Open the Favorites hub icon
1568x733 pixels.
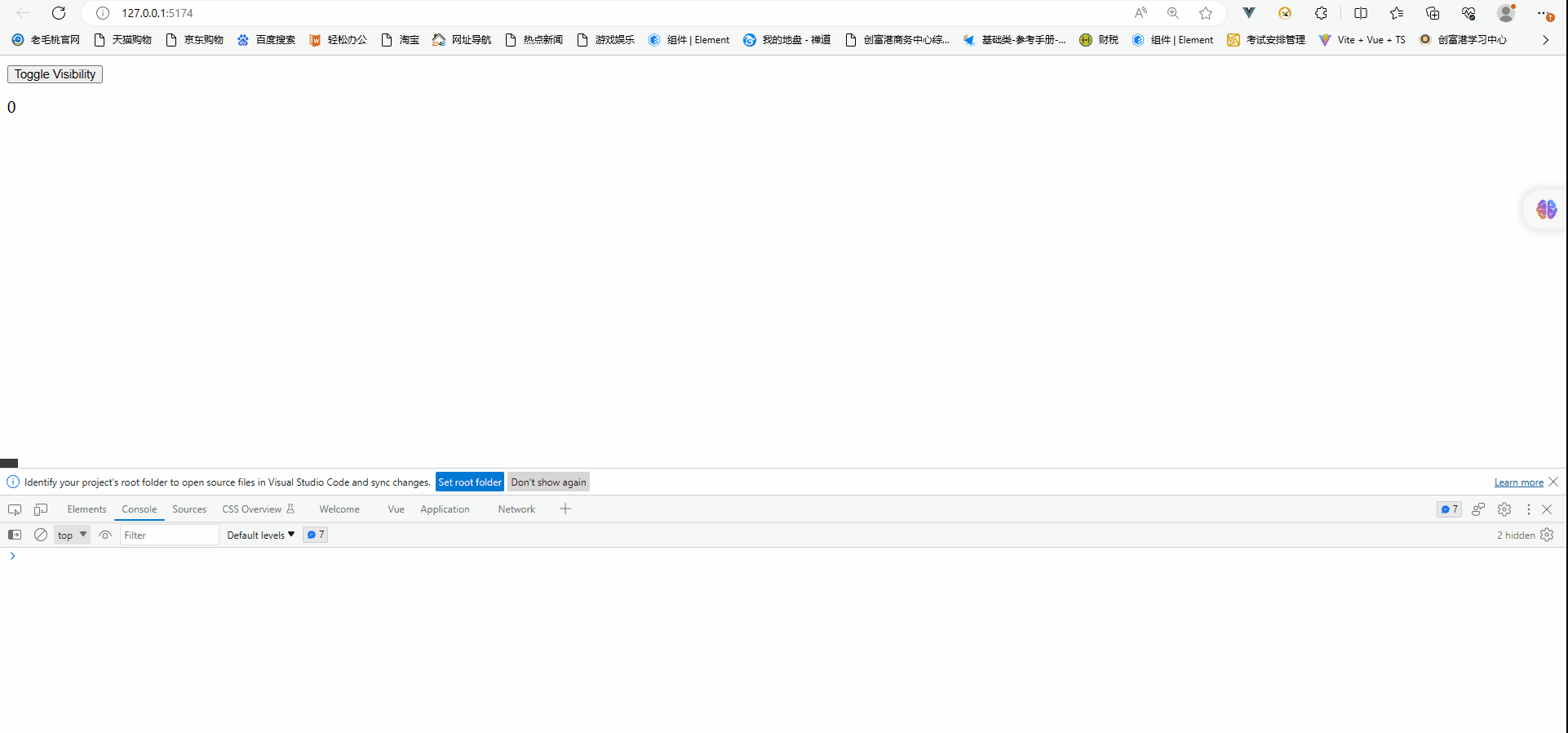point(1397,13)
